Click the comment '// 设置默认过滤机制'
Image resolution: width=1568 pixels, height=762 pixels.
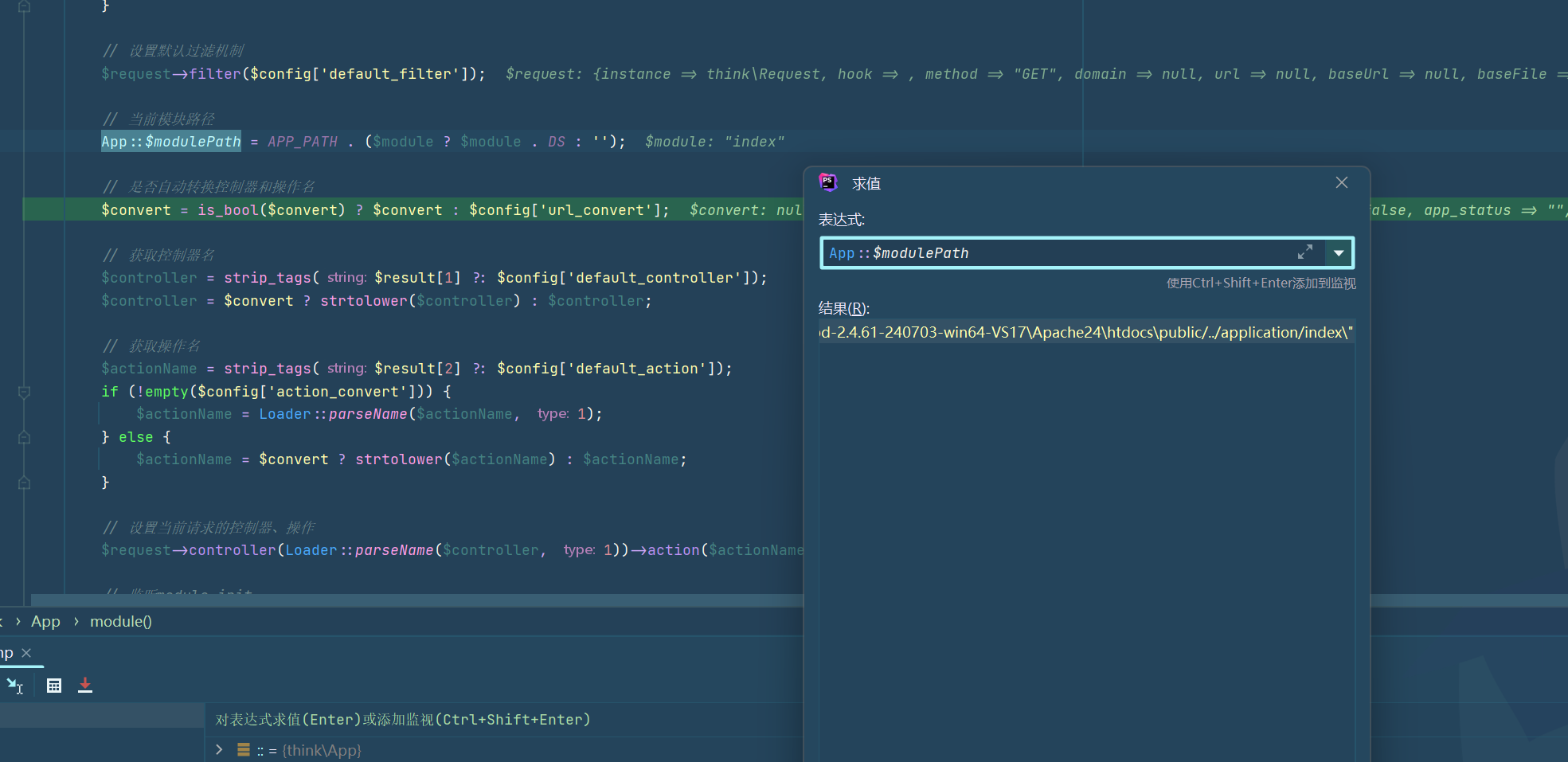[173, 50]
